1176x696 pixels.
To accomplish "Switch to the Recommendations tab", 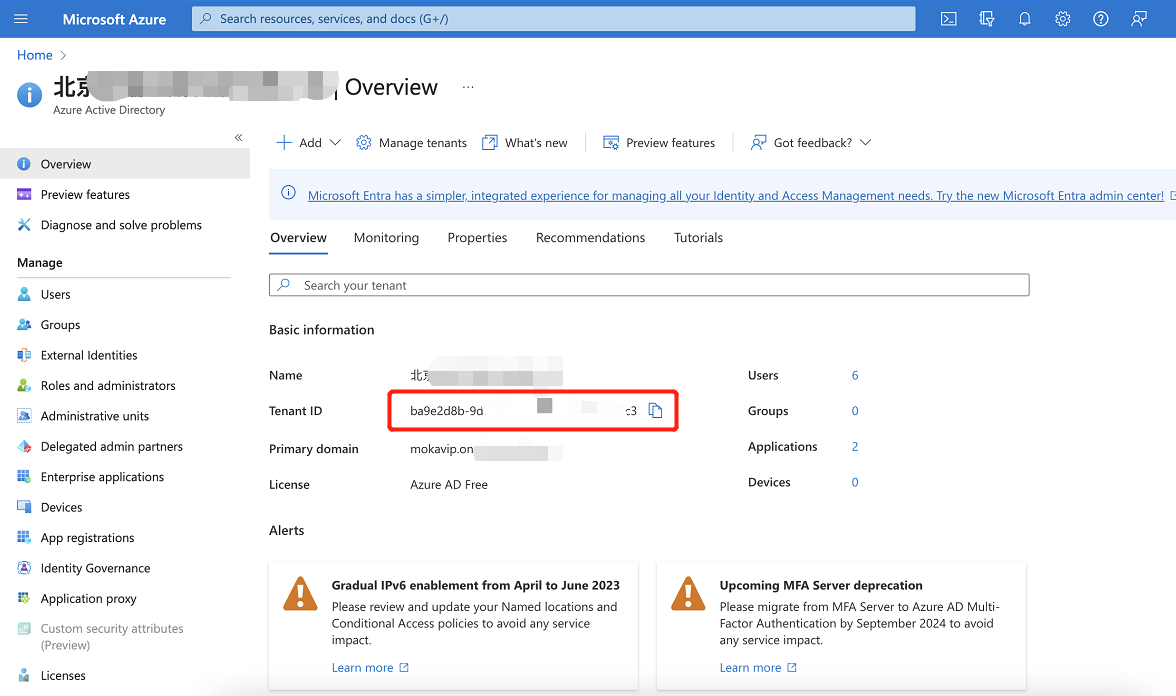I will 590,238.
